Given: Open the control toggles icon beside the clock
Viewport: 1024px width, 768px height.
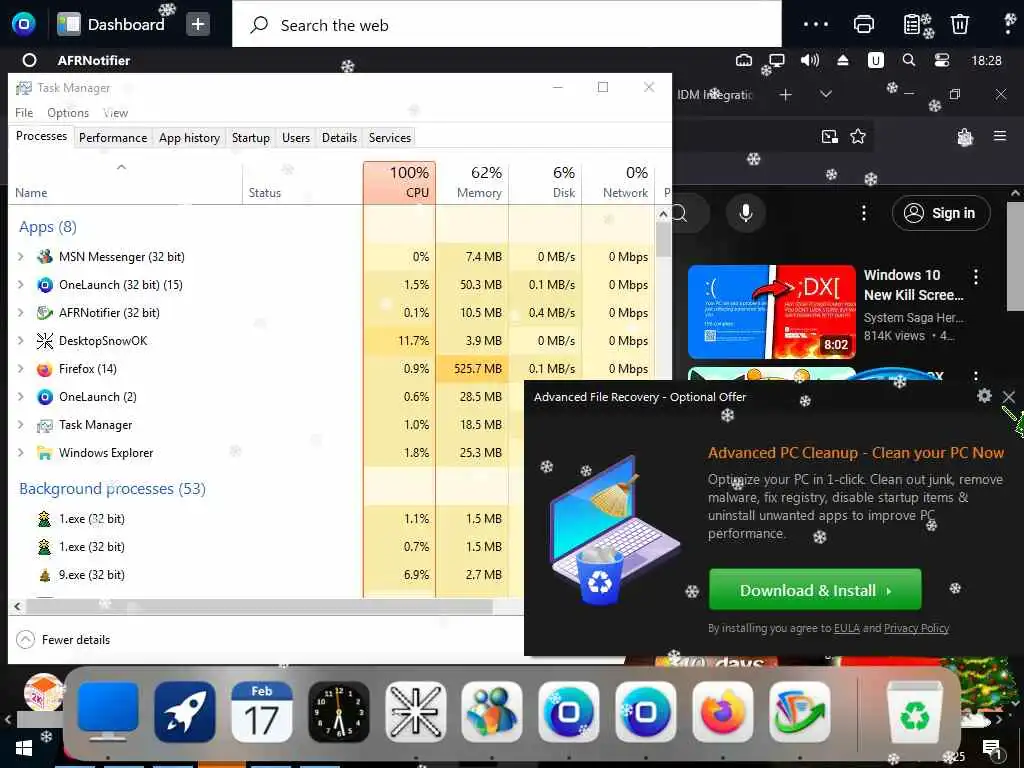Looking at the screenshot, I should [942, 60].
